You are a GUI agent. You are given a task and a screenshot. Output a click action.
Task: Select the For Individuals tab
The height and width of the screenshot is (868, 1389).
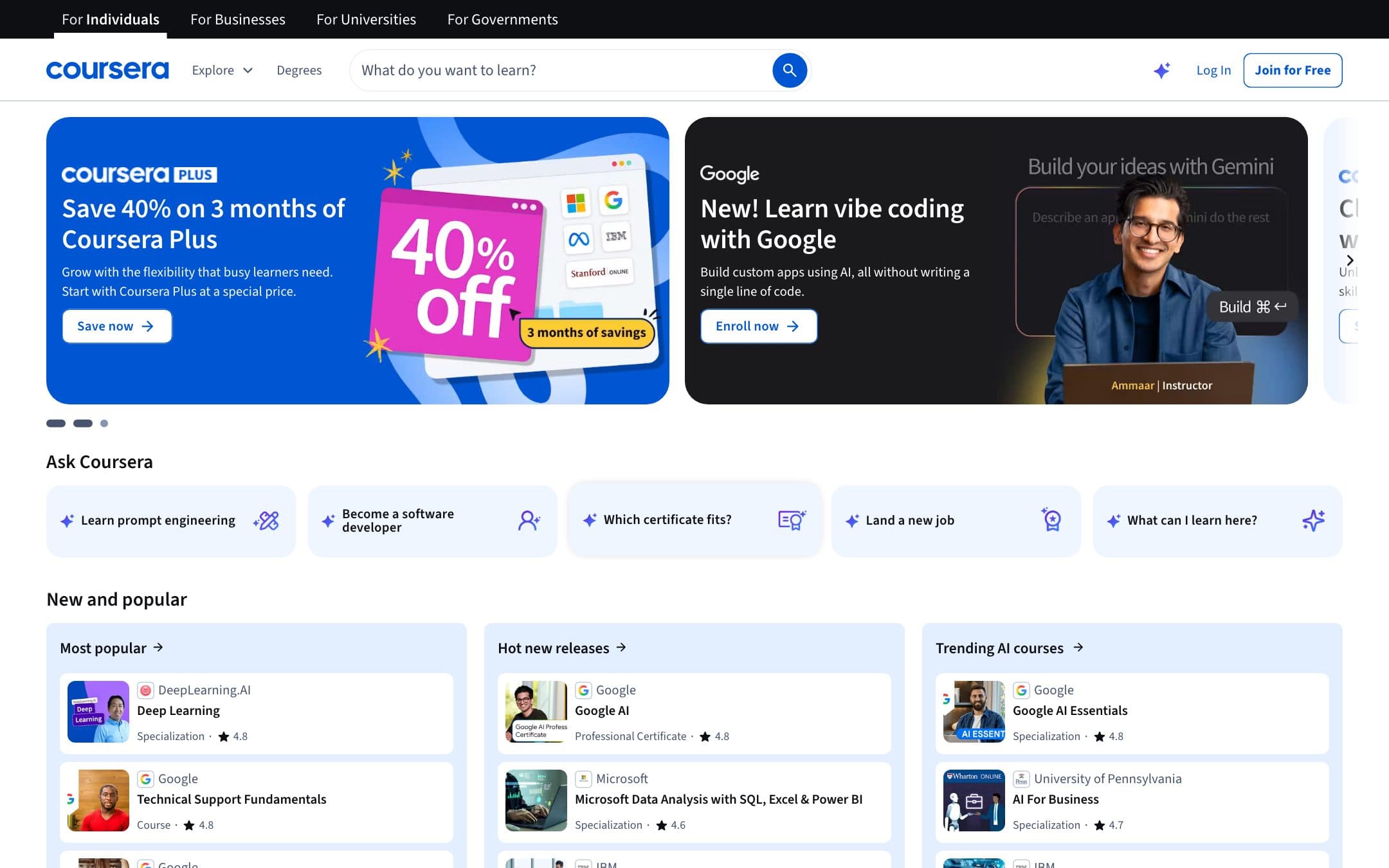click(111, 19)
